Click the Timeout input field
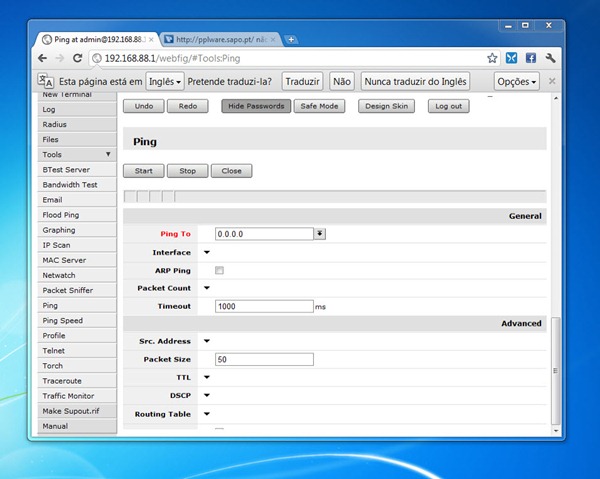This screenshot has width=600, height=479. point(264,306)
